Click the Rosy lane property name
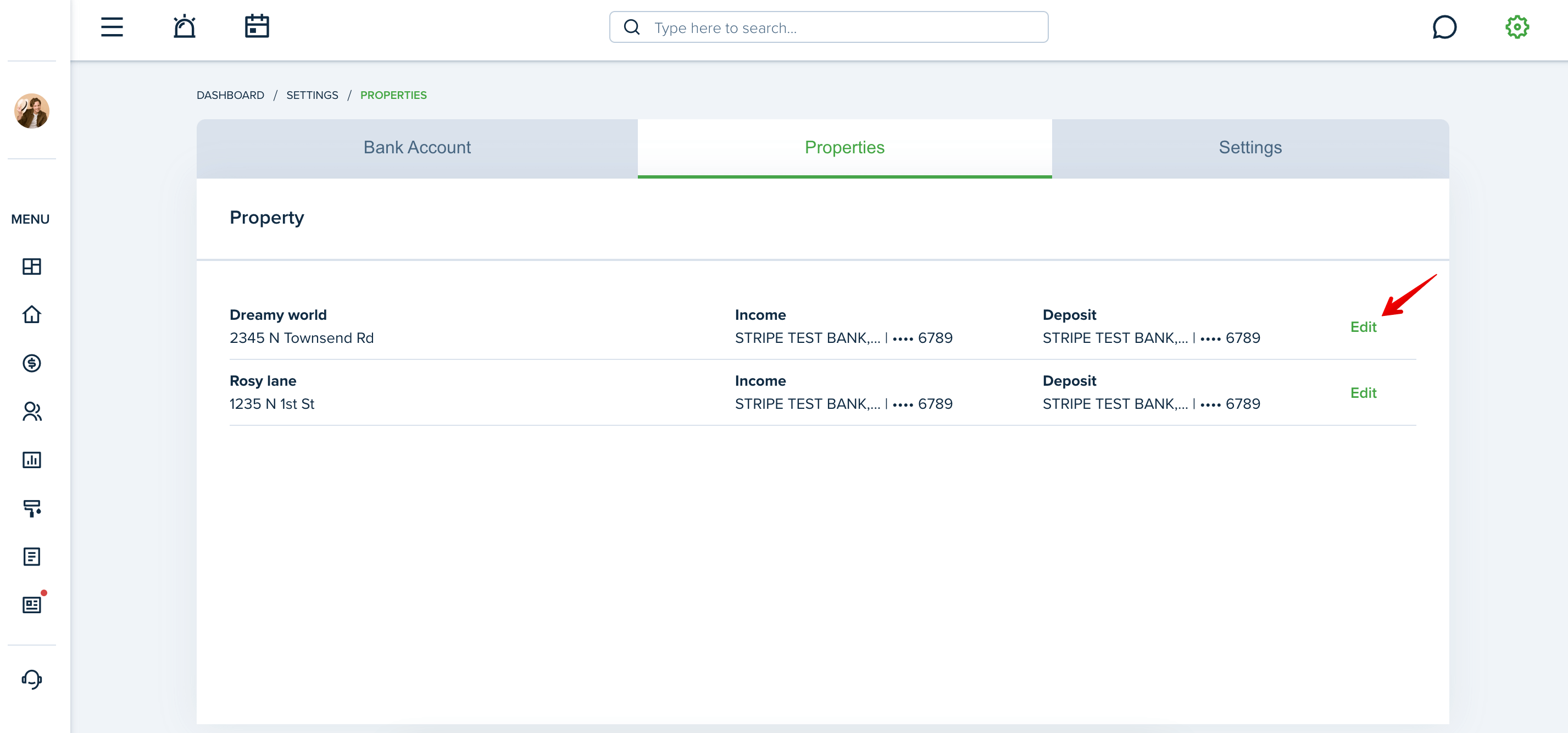The width and height of the screenshot is (1568, 733). pos(263,380)
